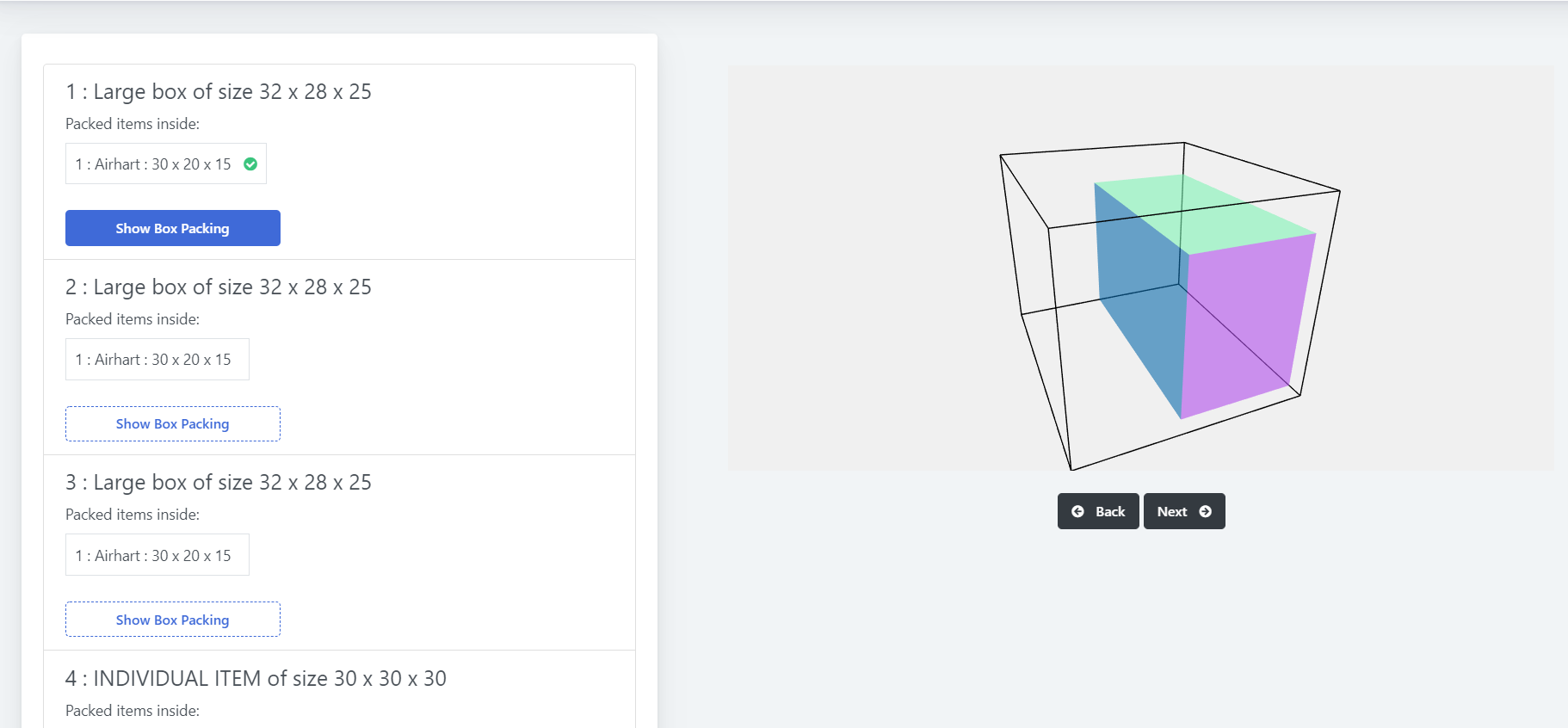Click the '4 : INDIVIDUAL ITEM of size 30 x 30 x 30' heading
Image resolution: width=1568 pixels, height=728 pixels.
[x=256, y=679]
